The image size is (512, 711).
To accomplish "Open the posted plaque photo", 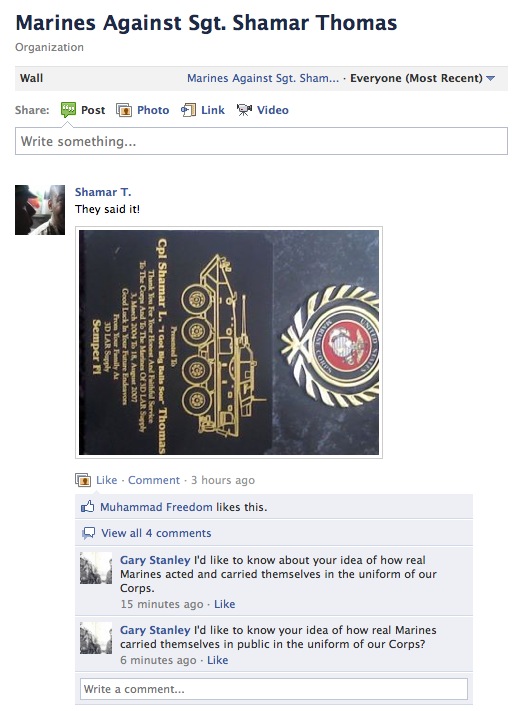I will [229, 342].
